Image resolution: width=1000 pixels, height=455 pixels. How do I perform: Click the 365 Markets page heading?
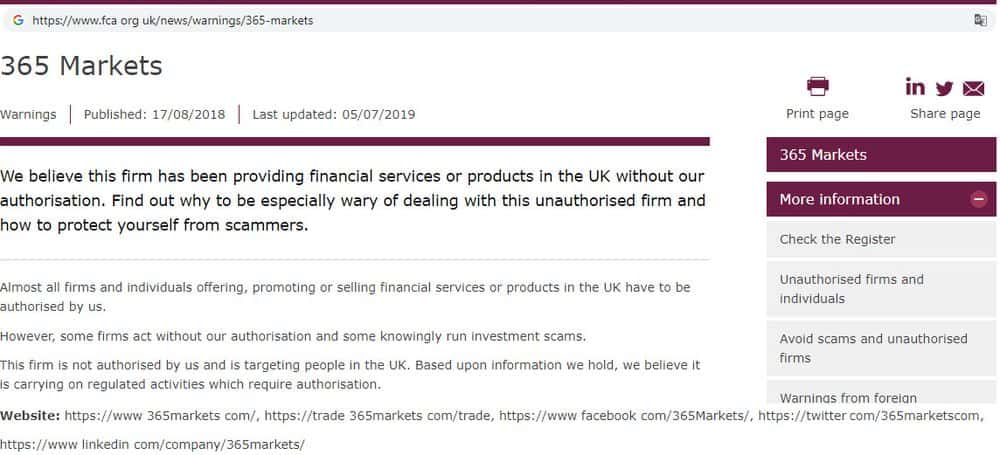81,66
